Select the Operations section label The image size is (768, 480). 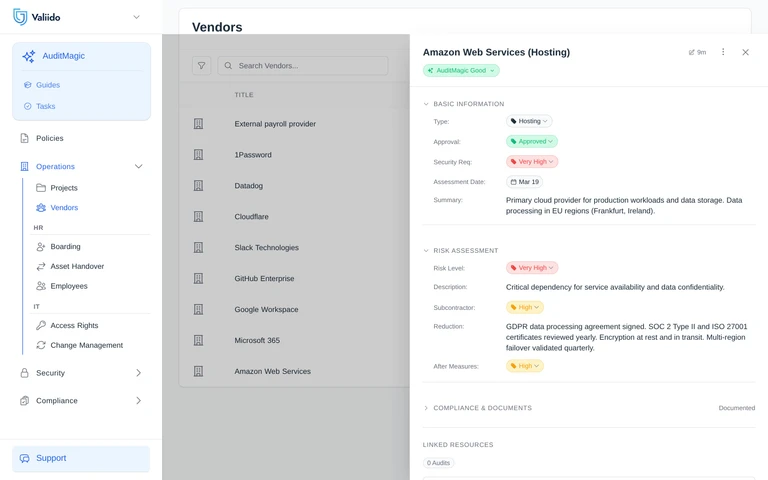55,167
